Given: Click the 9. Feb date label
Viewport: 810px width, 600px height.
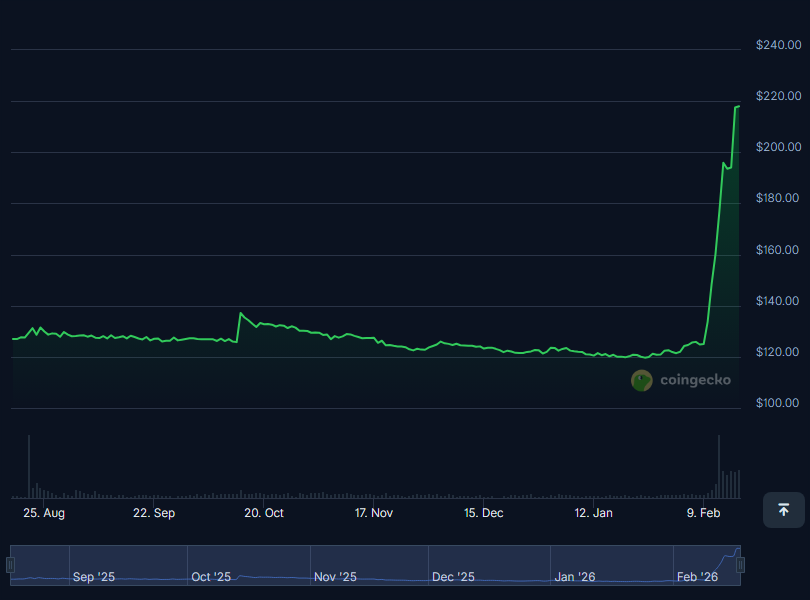Looking at the screenshot, I should (x=703, y=513).
